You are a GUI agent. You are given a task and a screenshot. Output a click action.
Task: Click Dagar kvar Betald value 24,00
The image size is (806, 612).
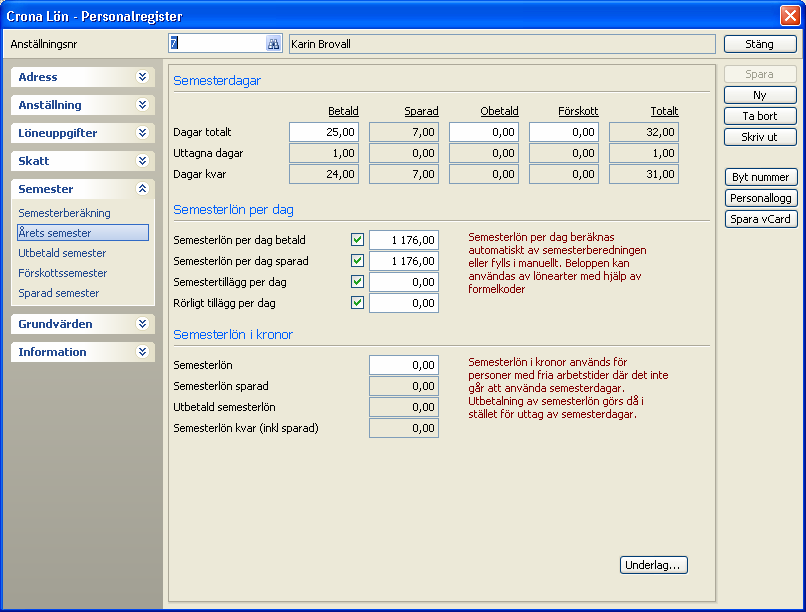[324, 174]
